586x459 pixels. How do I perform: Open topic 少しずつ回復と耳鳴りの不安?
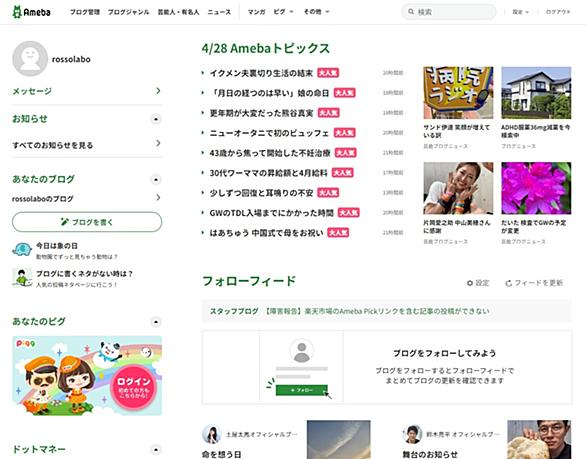click(x=261, y=193)
